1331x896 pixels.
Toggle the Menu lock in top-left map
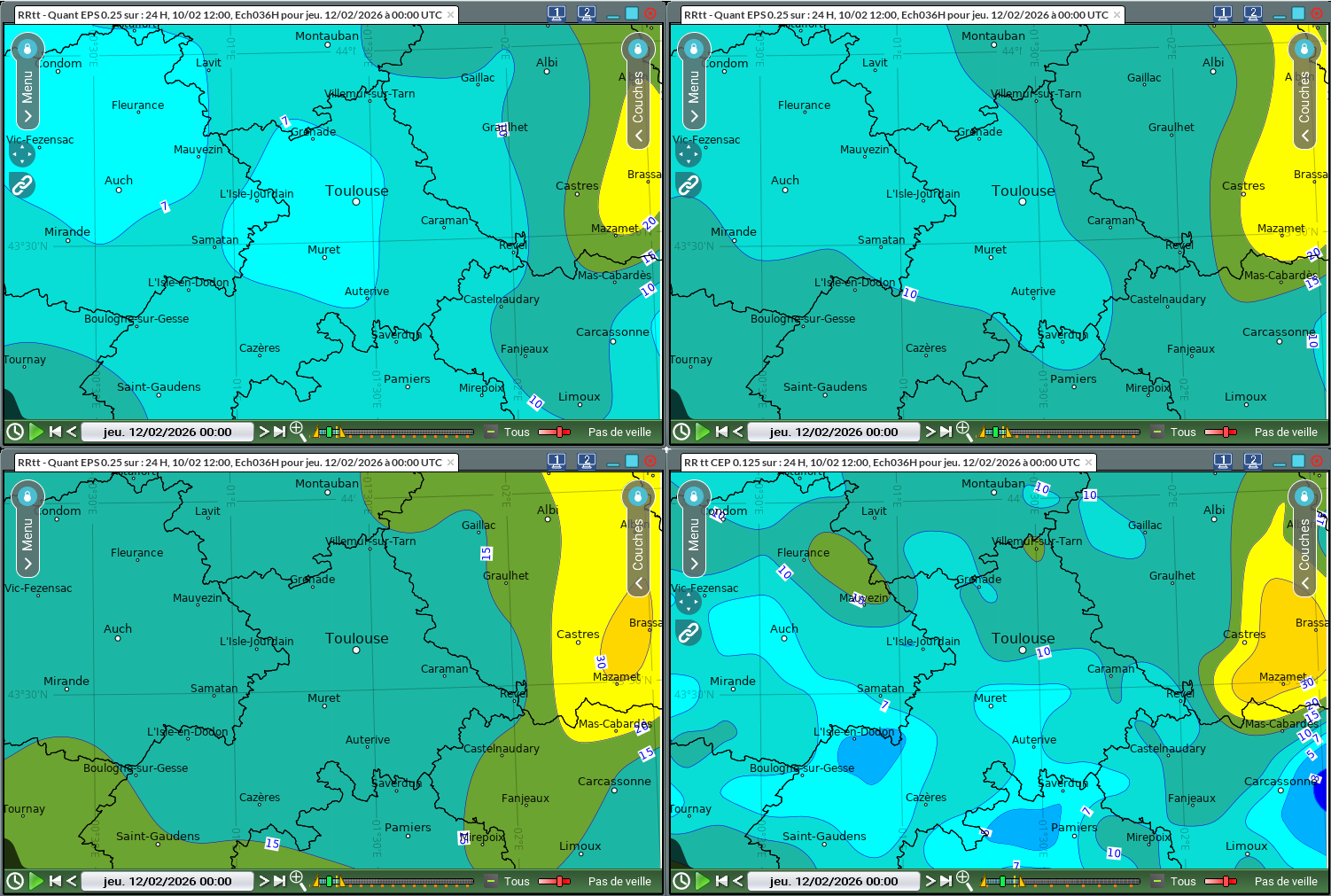(27, 48)
